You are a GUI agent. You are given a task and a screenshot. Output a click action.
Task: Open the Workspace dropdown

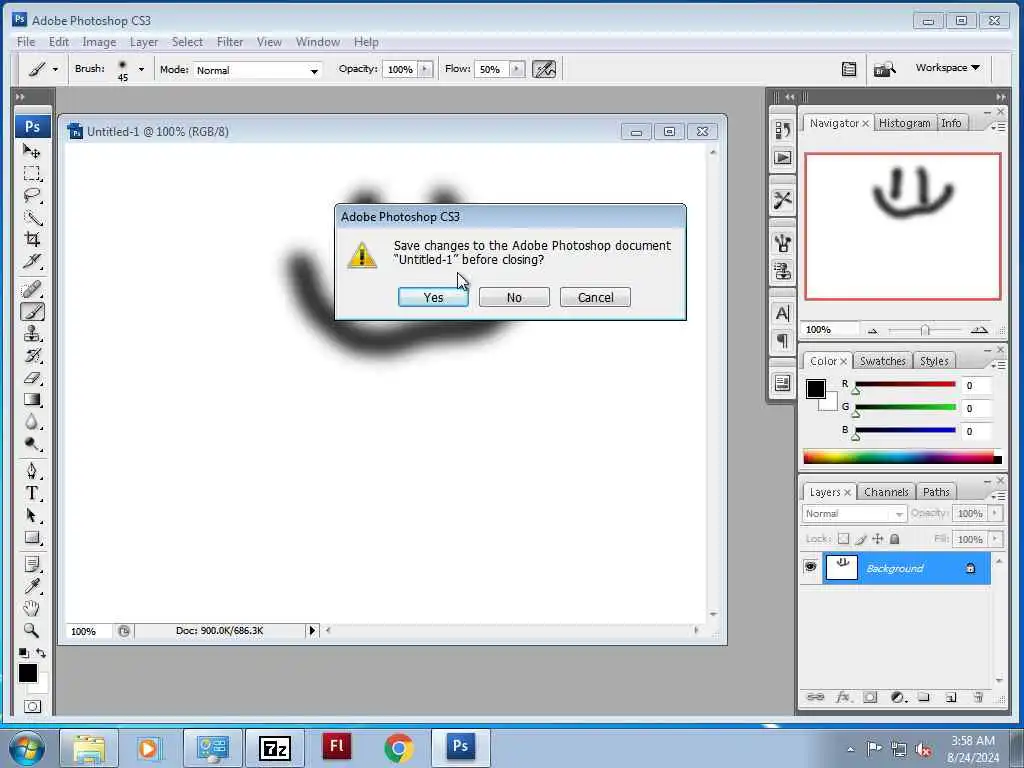(x=947, y=67)
